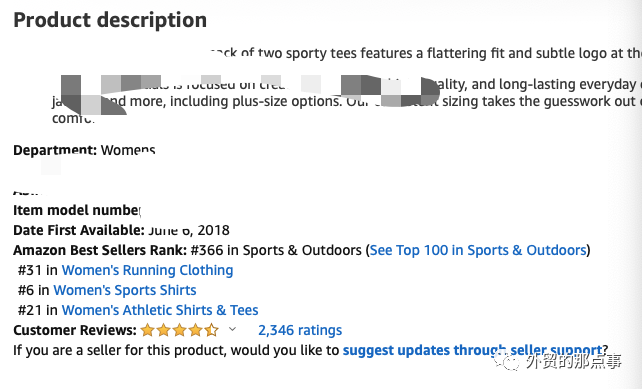Viewport: 642px width, 389px height.
Task: Select the Department: Womens line
Action: 84,150
